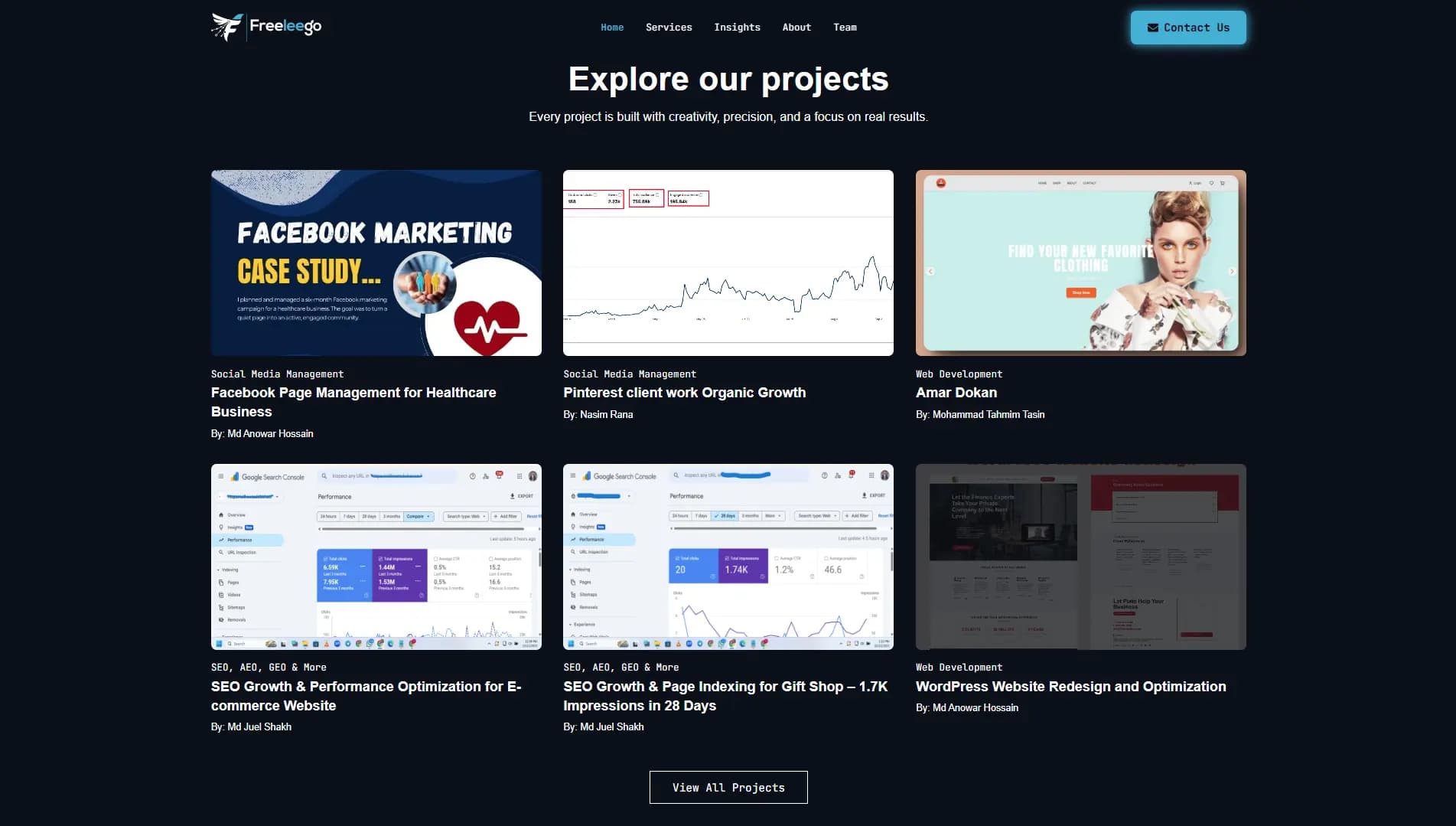Open the Gift Shop Search Console thumbnail
Screen dimensions: 1456x826
(x=728, y=557)
